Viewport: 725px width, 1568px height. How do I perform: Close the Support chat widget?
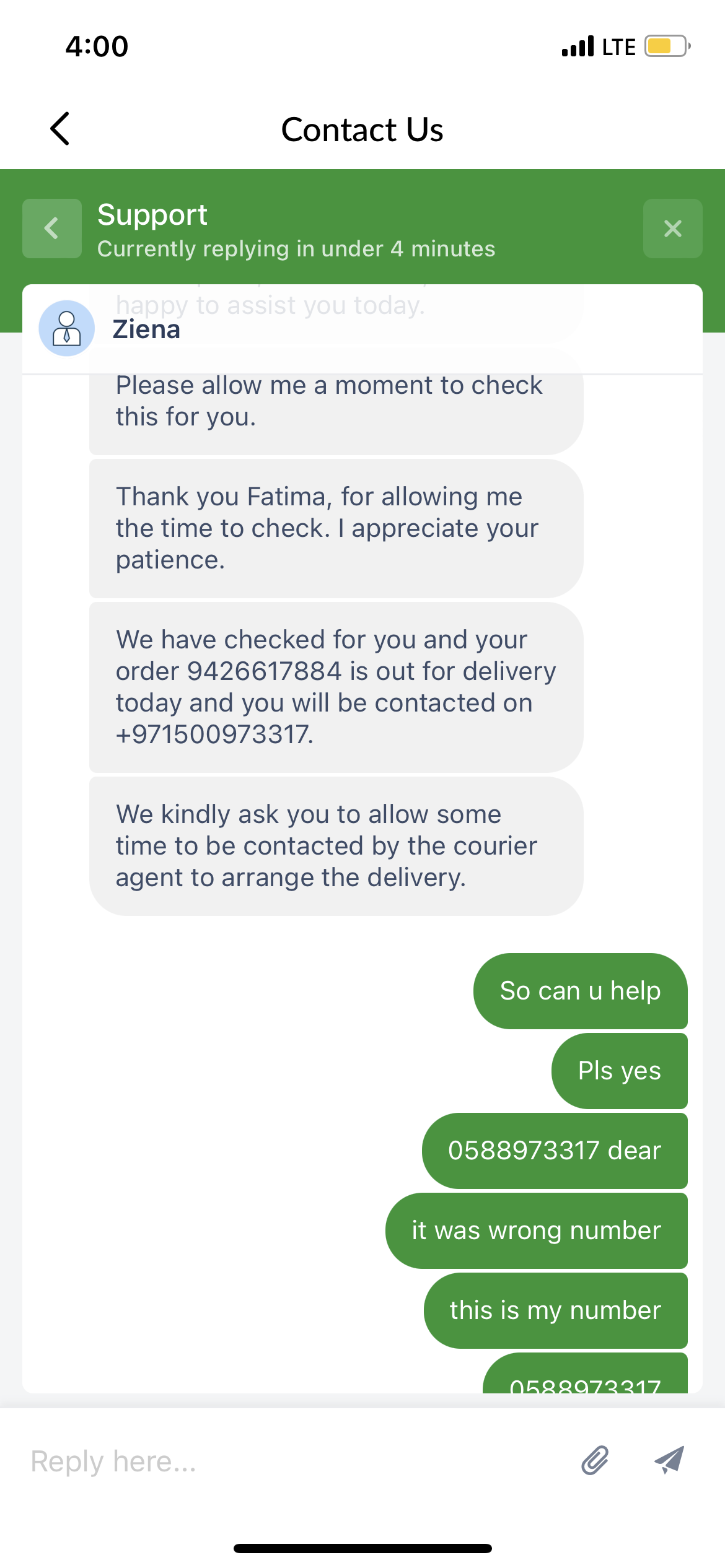click(672, 229)
